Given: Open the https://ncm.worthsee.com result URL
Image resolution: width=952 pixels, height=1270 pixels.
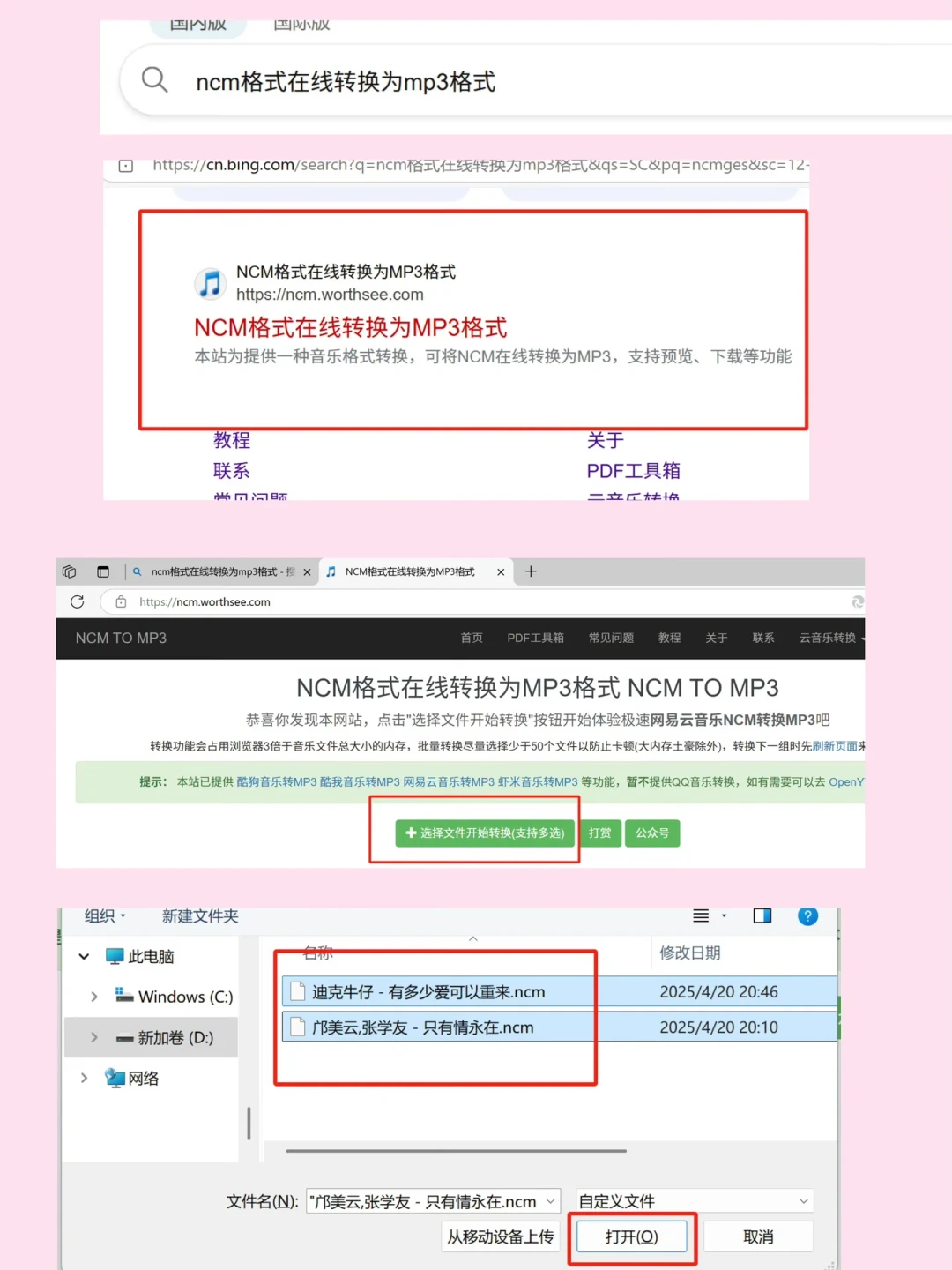Looking at the screenshot, I should [x=330, y=295].
